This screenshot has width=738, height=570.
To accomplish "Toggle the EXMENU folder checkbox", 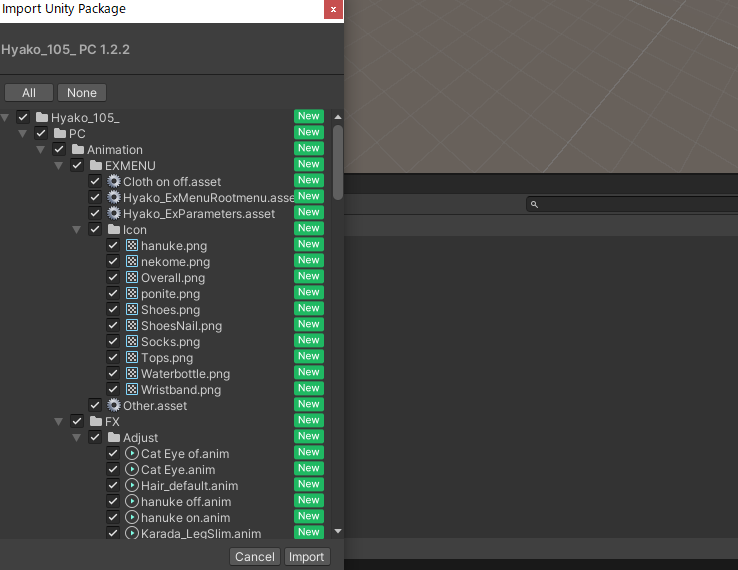I will 77,165.
